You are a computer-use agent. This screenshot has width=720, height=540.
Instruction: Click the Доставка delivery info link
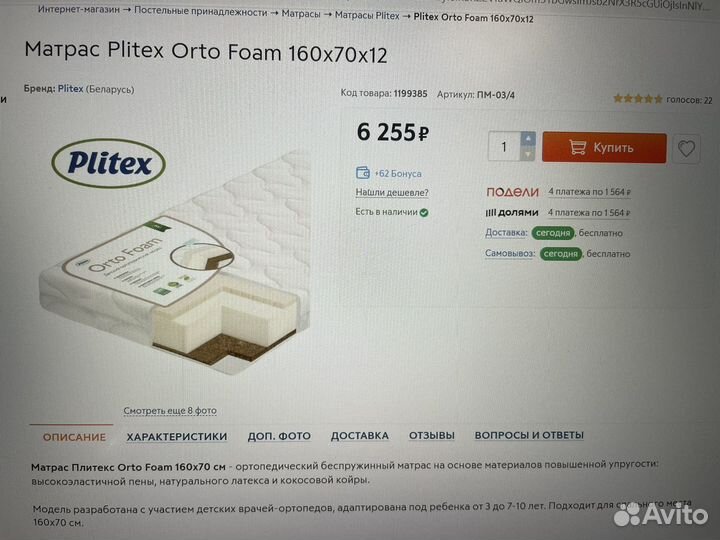pyautogui.click(x=506, y=233)
